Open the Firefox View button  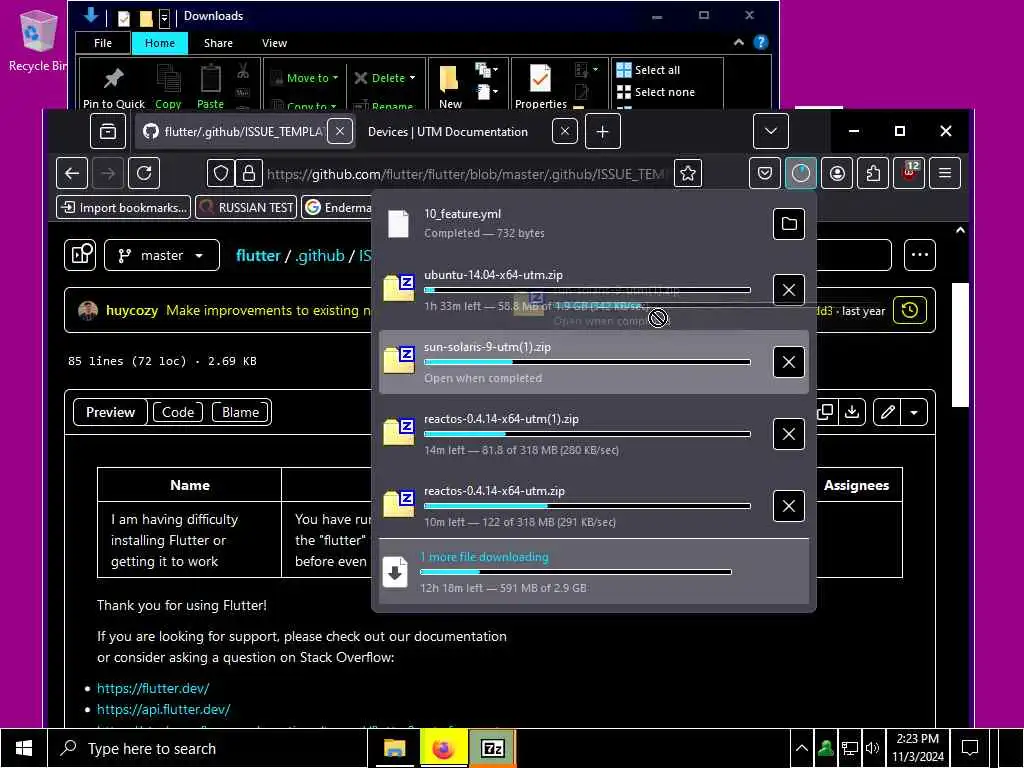coord(108,131)
